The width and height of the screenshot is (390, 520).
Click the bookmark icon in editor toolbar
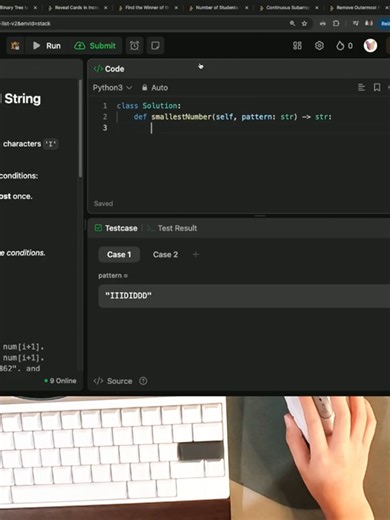tap(377, 87)
